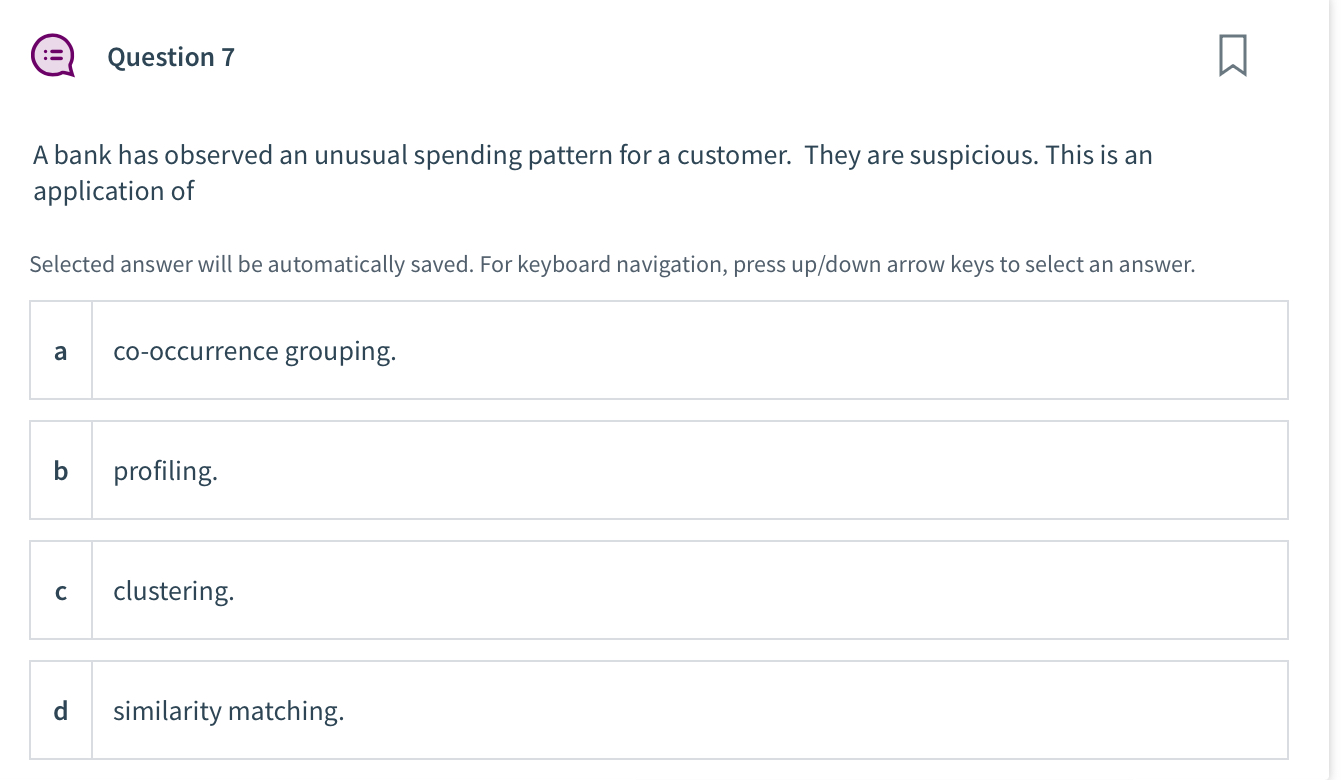The height and width of the screenshot is (780, 1341).
Task: Choose the "profiling." answer option
Action: tap(165, 471)
